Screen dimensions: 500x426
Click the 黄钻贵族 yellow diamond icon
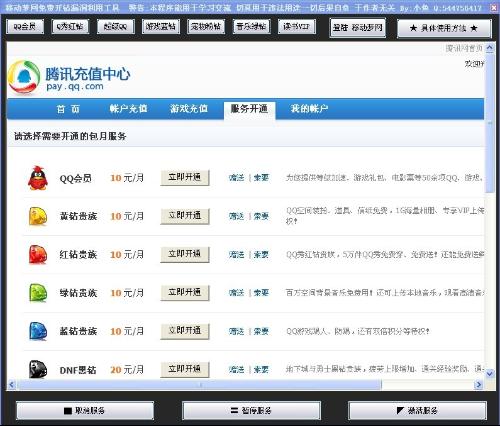click(38, 216)
